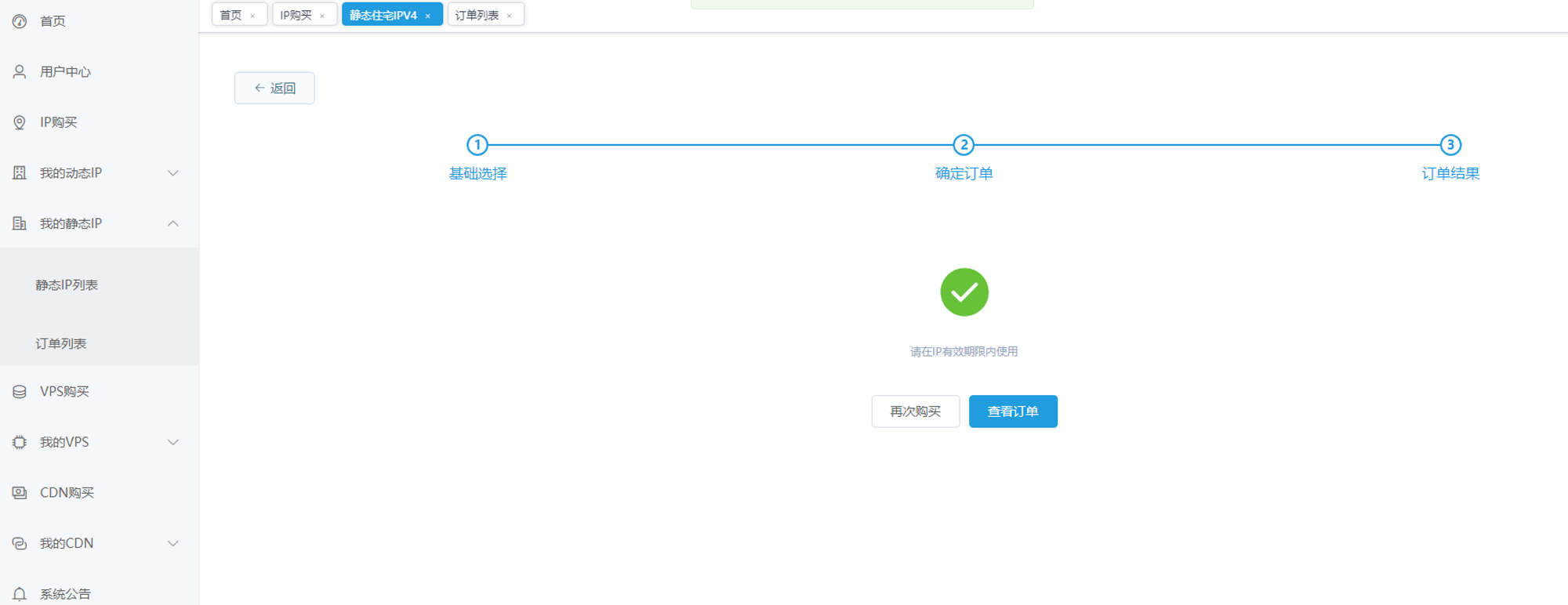The height and width of the screenshot is (605, 1568).
Task: Expand the 我的VPS submenu chevron
Action: pos(173,443)
